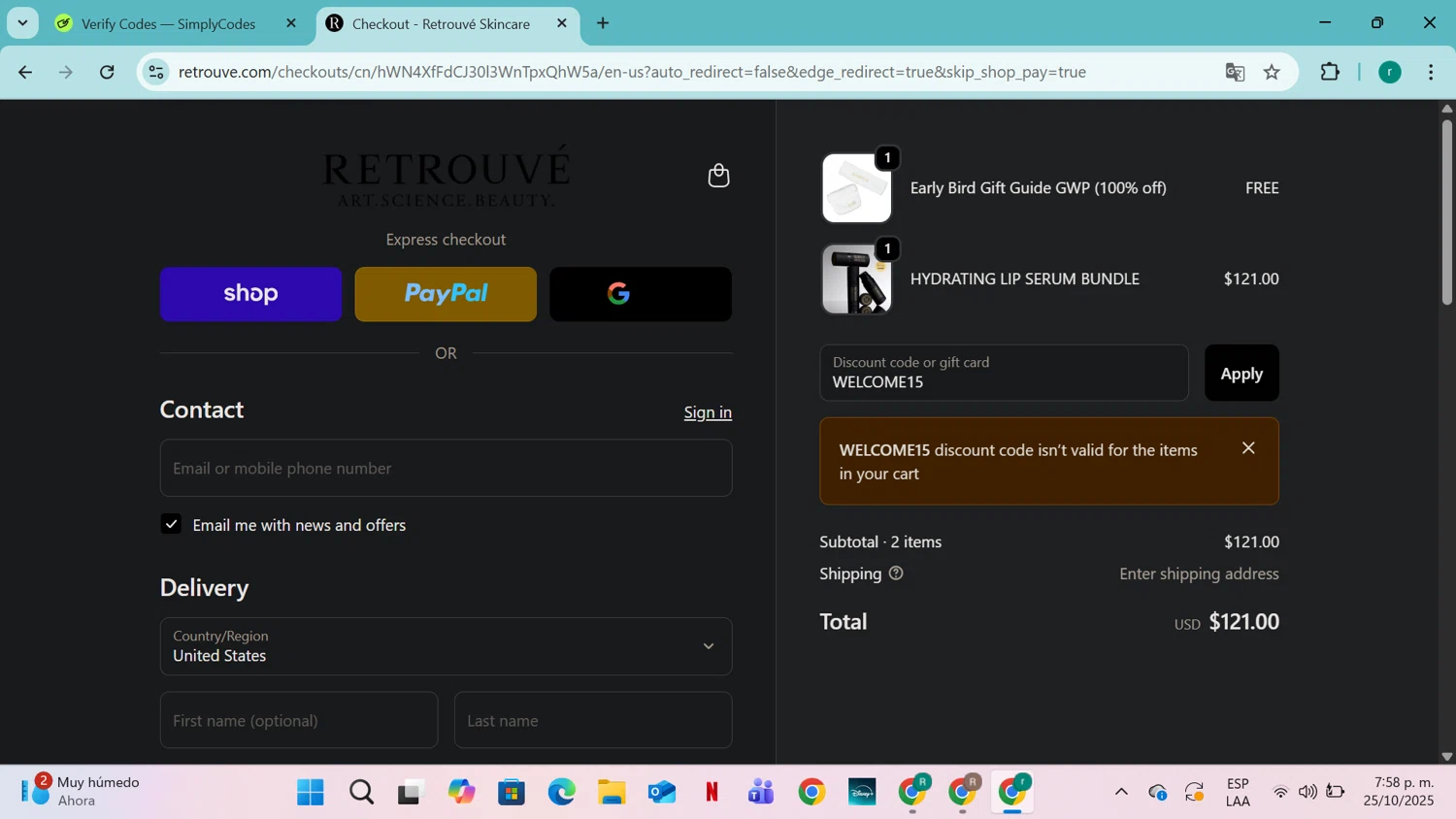Go forward in browser history
Viewport: 1456px width, 819px height.
coord(66,72)
